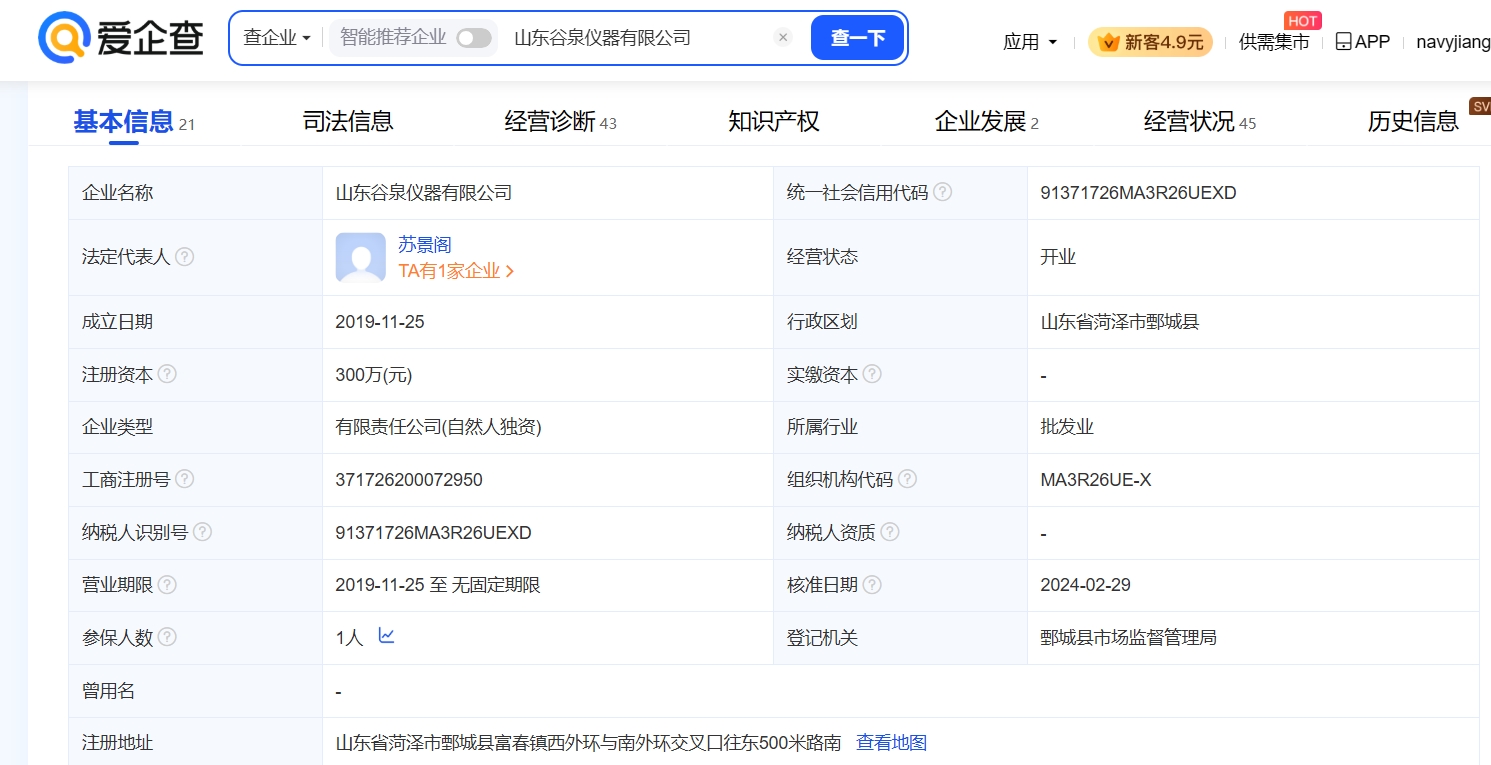Expand TA有1家企业 link arrow
Screen dimensions: 1491x765
510,271
